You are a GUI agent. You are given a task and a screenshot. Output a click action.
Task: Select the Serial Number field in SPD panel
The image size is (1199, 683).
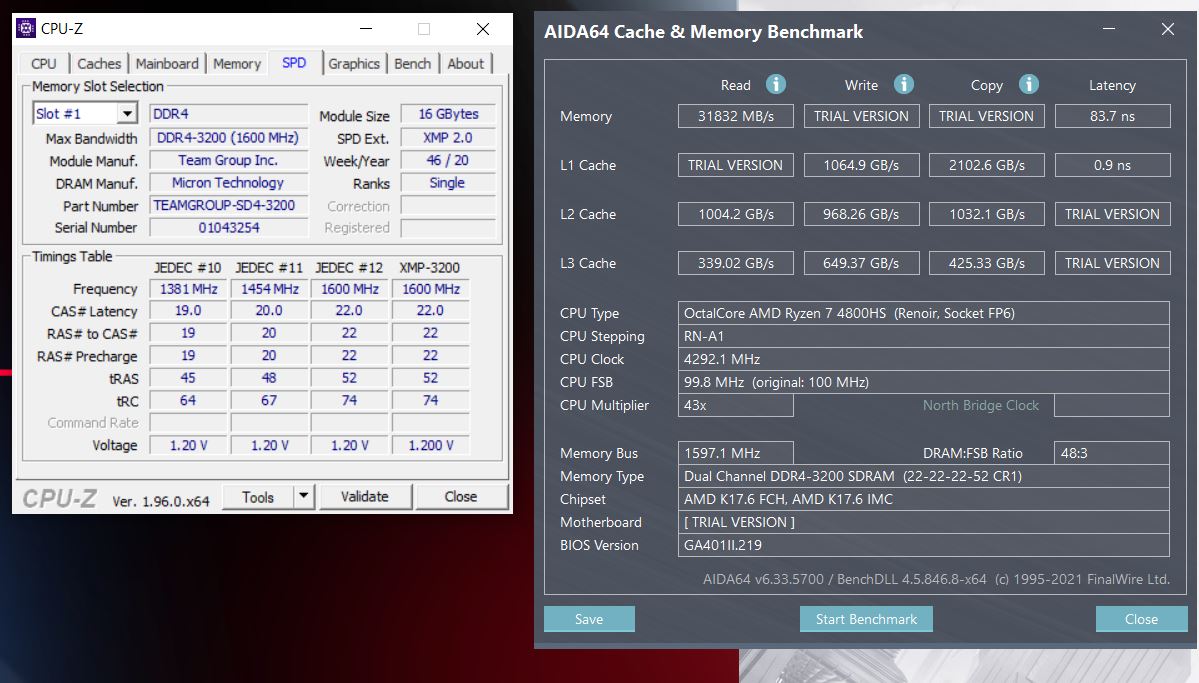[227, 228]
